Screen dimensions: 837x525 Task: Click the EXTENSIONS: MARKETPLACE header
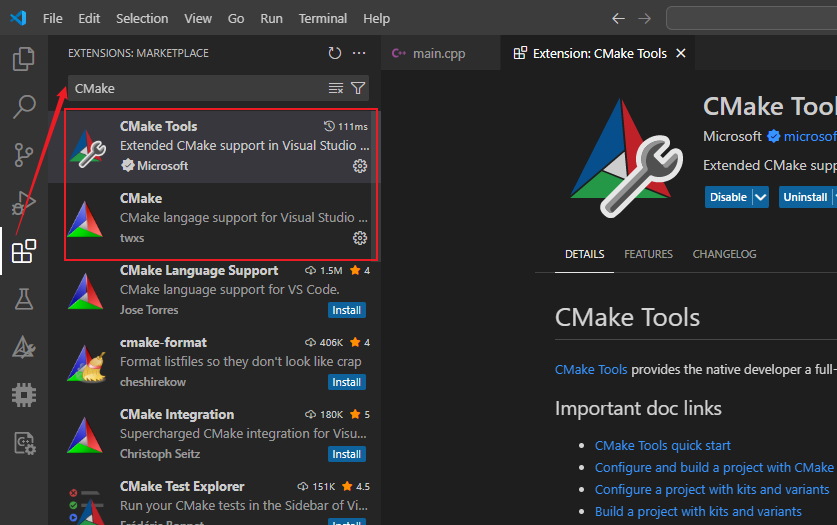[x=138, y=53]
